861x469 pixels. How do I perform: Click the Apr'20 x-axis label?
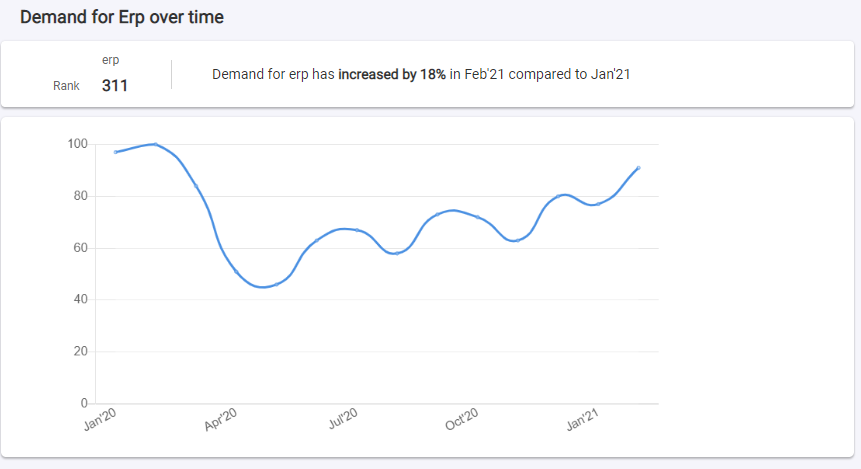tap(220, 422)
